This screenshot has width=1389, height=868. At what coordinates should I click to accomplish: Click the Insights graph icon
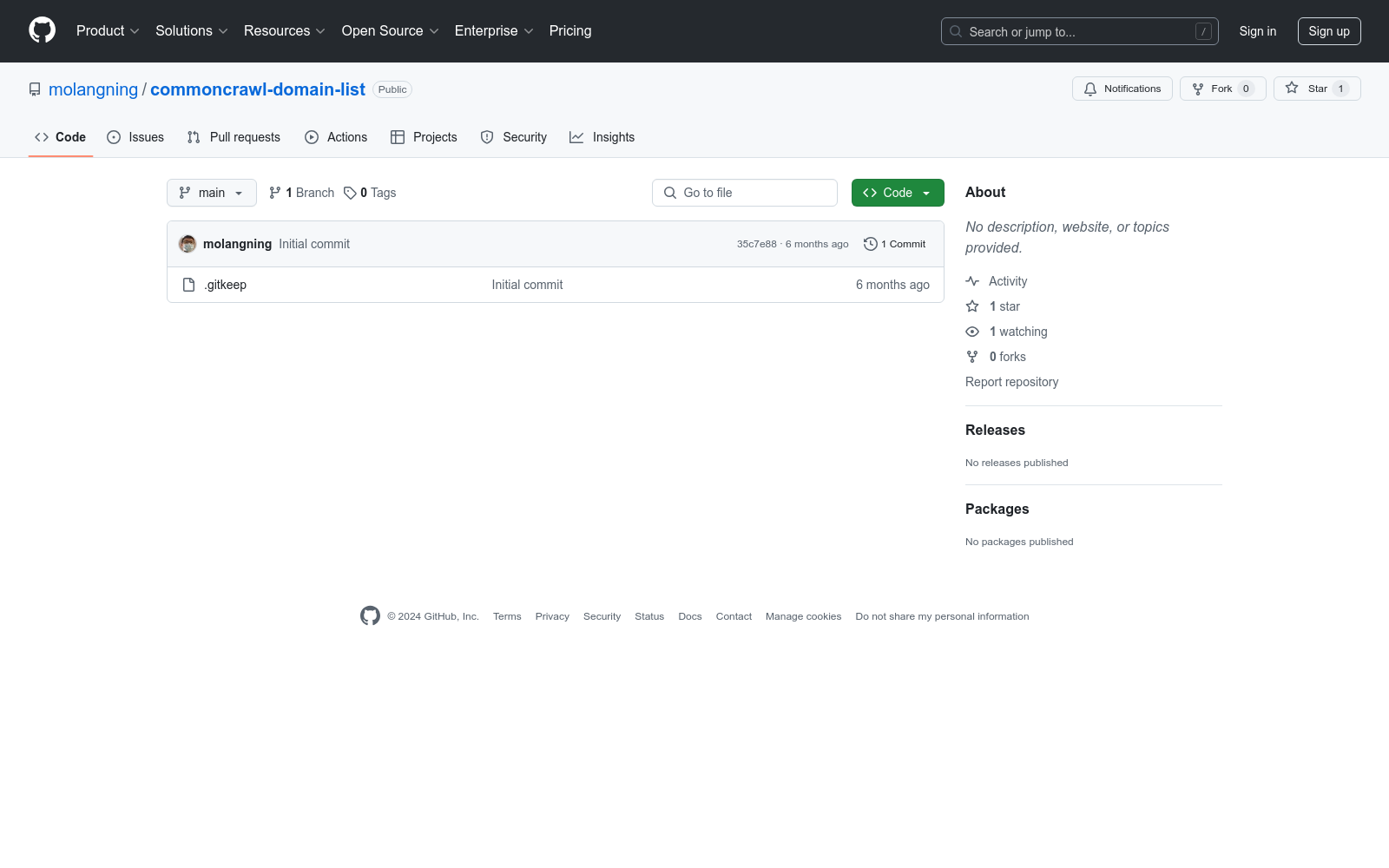[x=577, y=137]
